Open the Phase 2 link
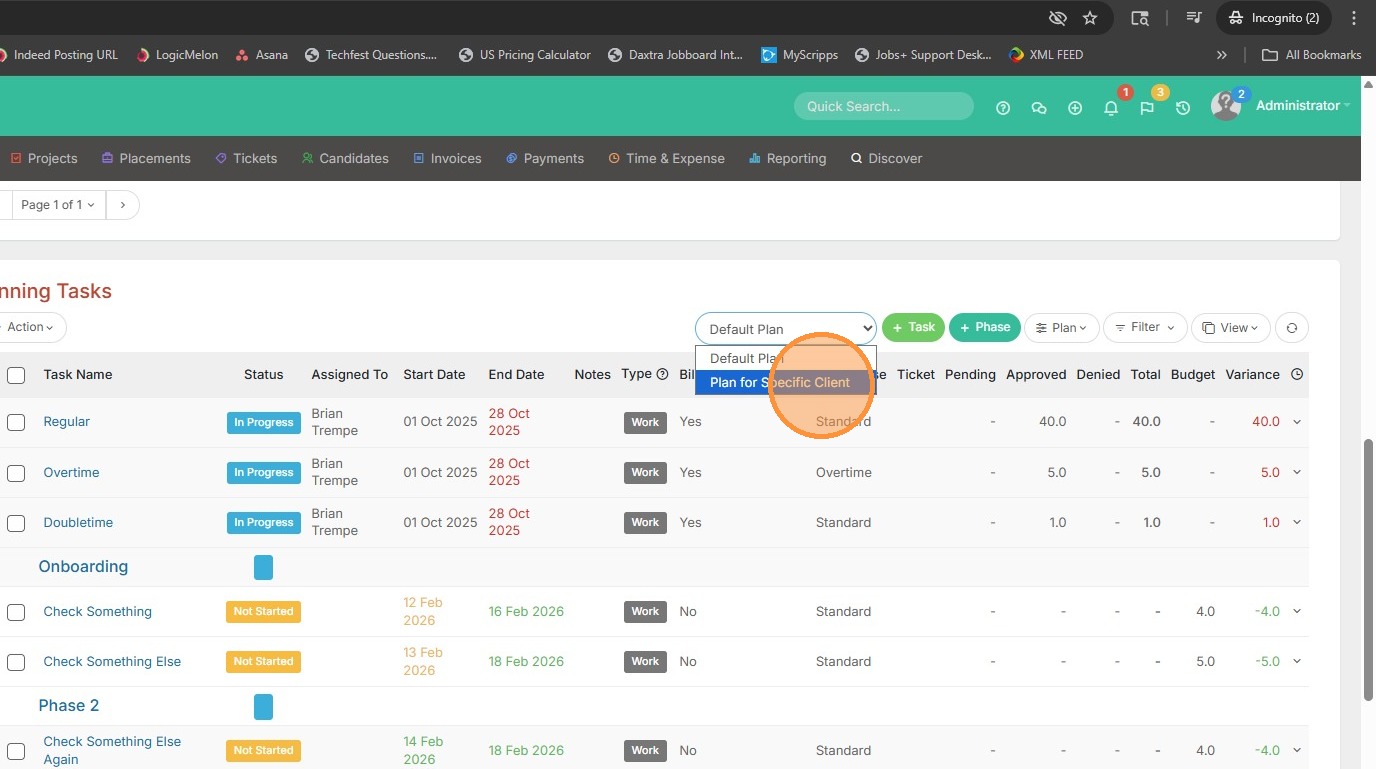 [x=69, y=706]
